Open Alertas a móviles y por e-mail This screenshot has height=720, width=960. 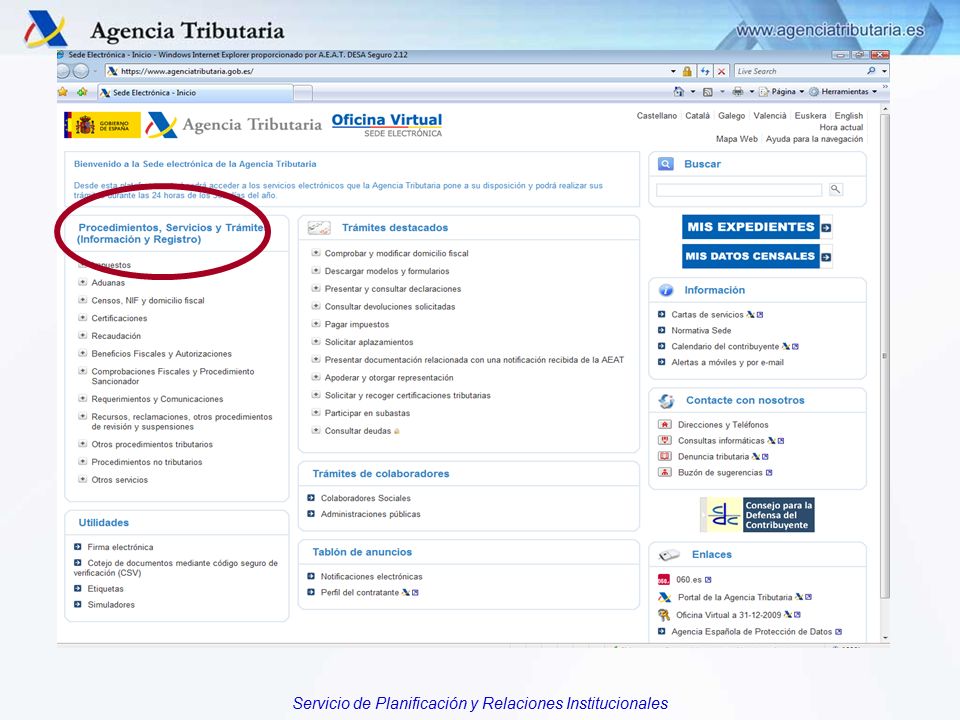point(727,362)
